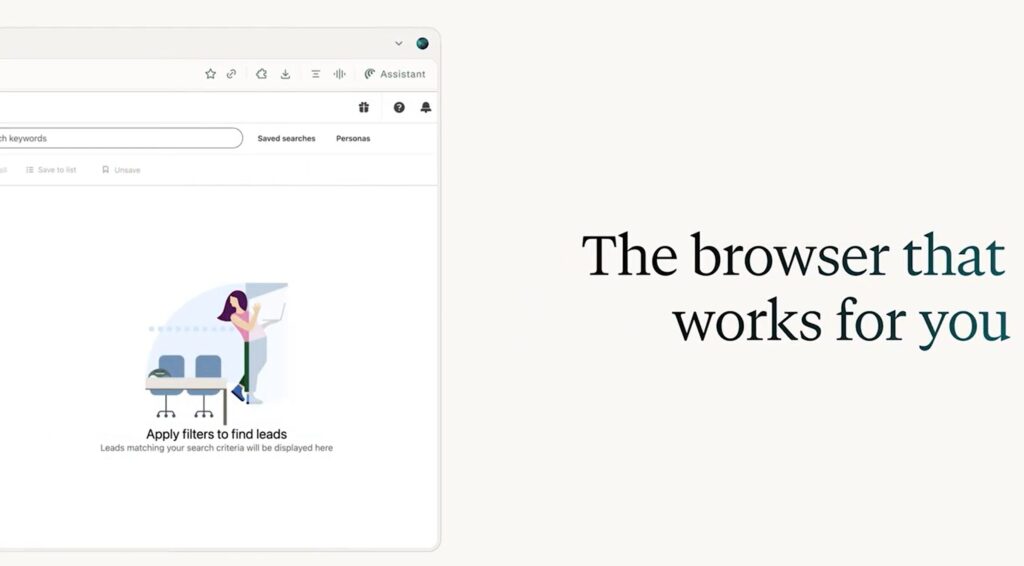Bookmark the page with the star icon
Viewport: 1024px width, 566px height.
[x=210, y=74]
